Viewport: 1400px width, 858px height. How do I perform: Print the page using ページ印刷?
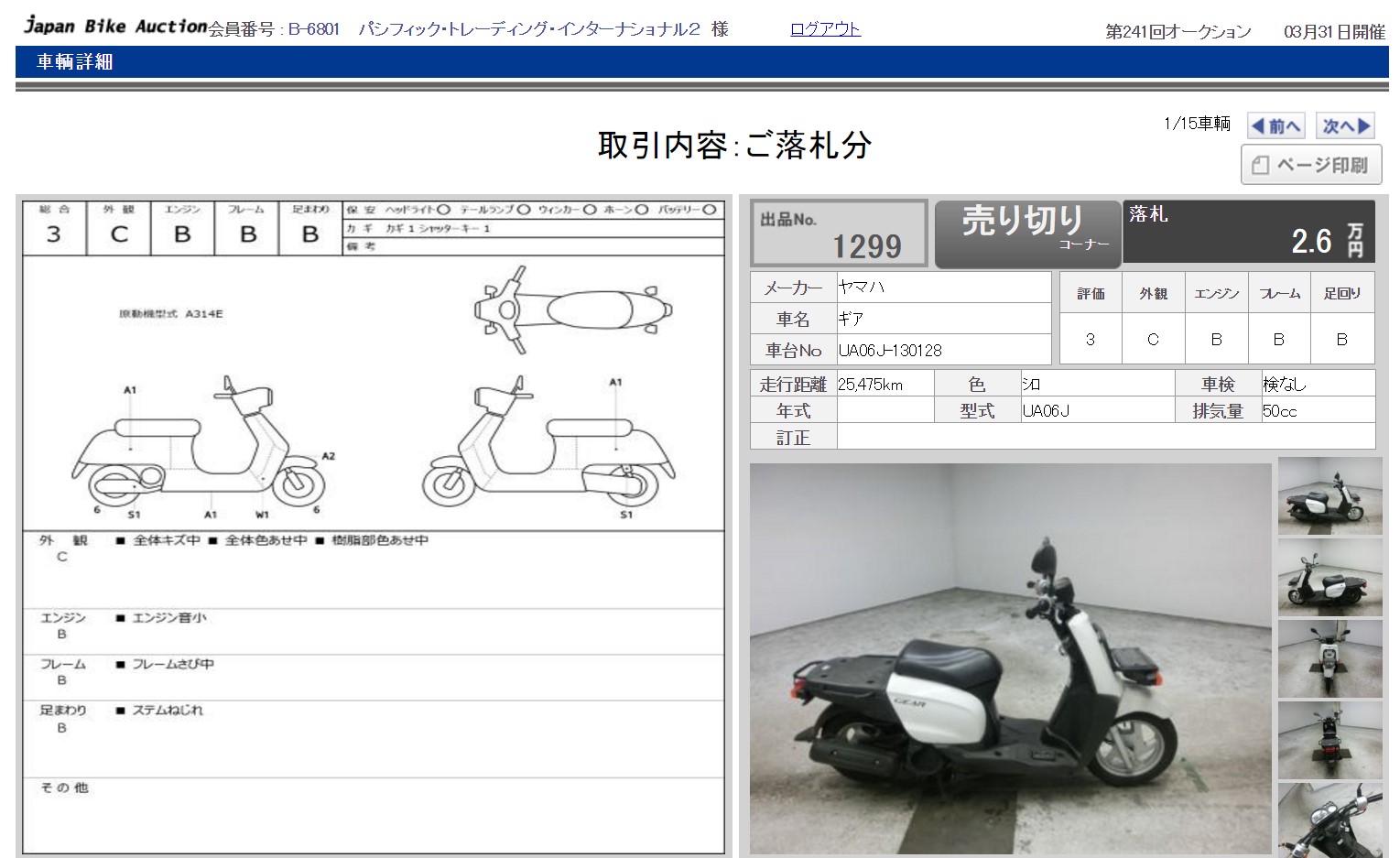pyautogui.click(x=1310, y=166)
